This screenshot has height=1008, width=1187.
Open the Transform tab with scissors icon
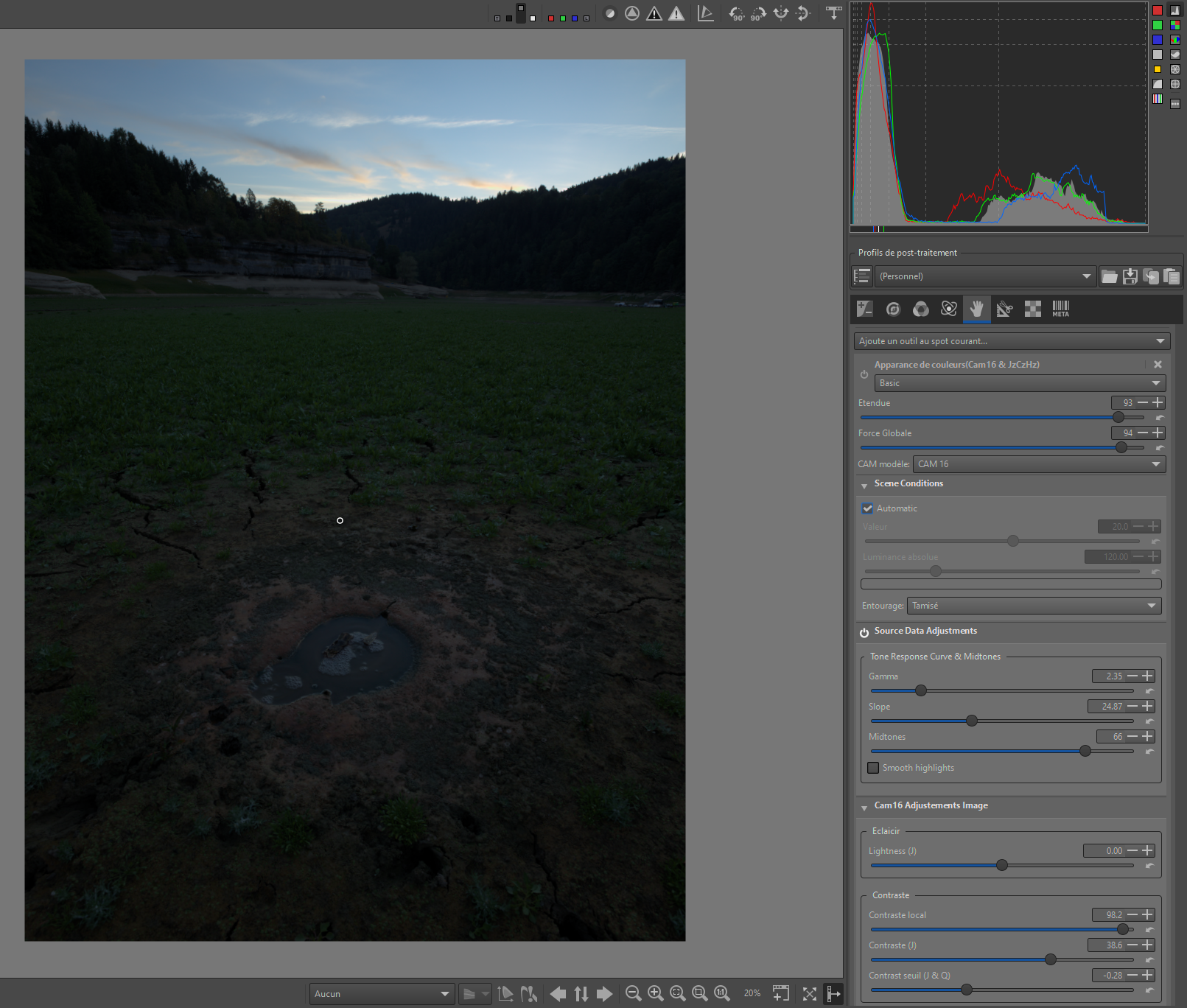pyautogui.click(x=1004, y=309)
